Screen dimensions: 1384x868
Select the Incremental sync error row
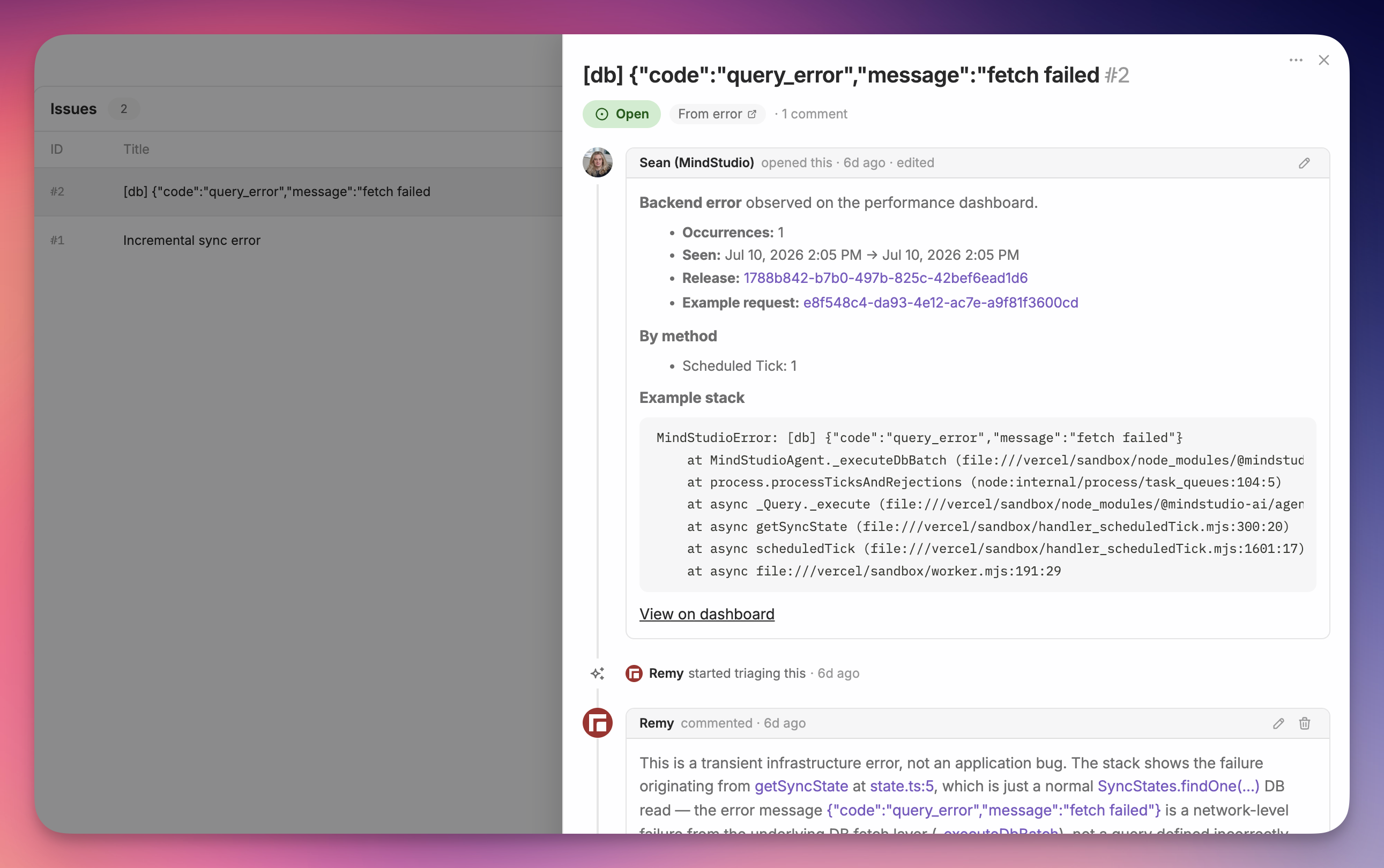(x=298, y=240)
